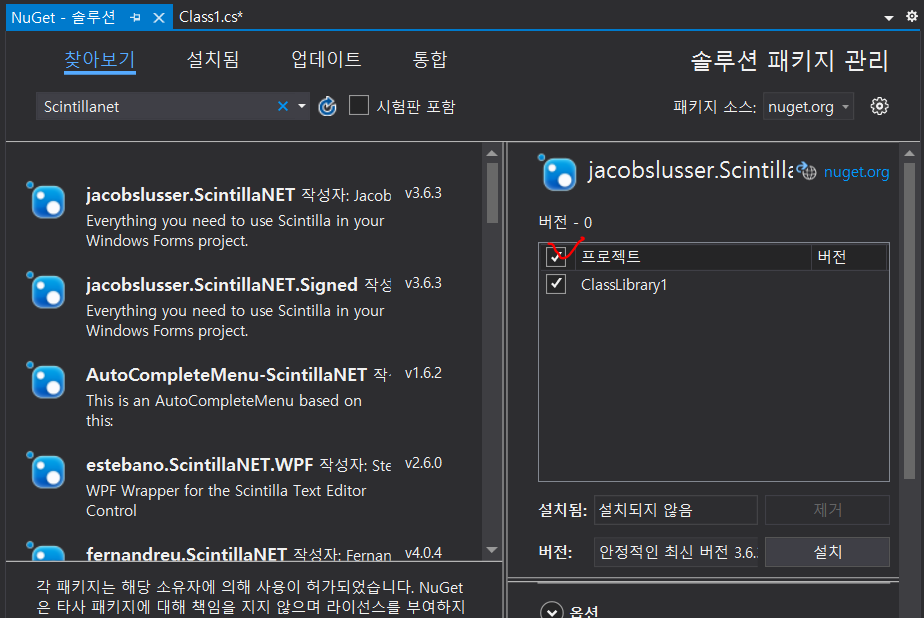Image resolution: width=924 pixels, height=618 pixels.
Task: Select the AutoCompleteMenu-ScintillaNET package title
Action: [x=226, y=375]
